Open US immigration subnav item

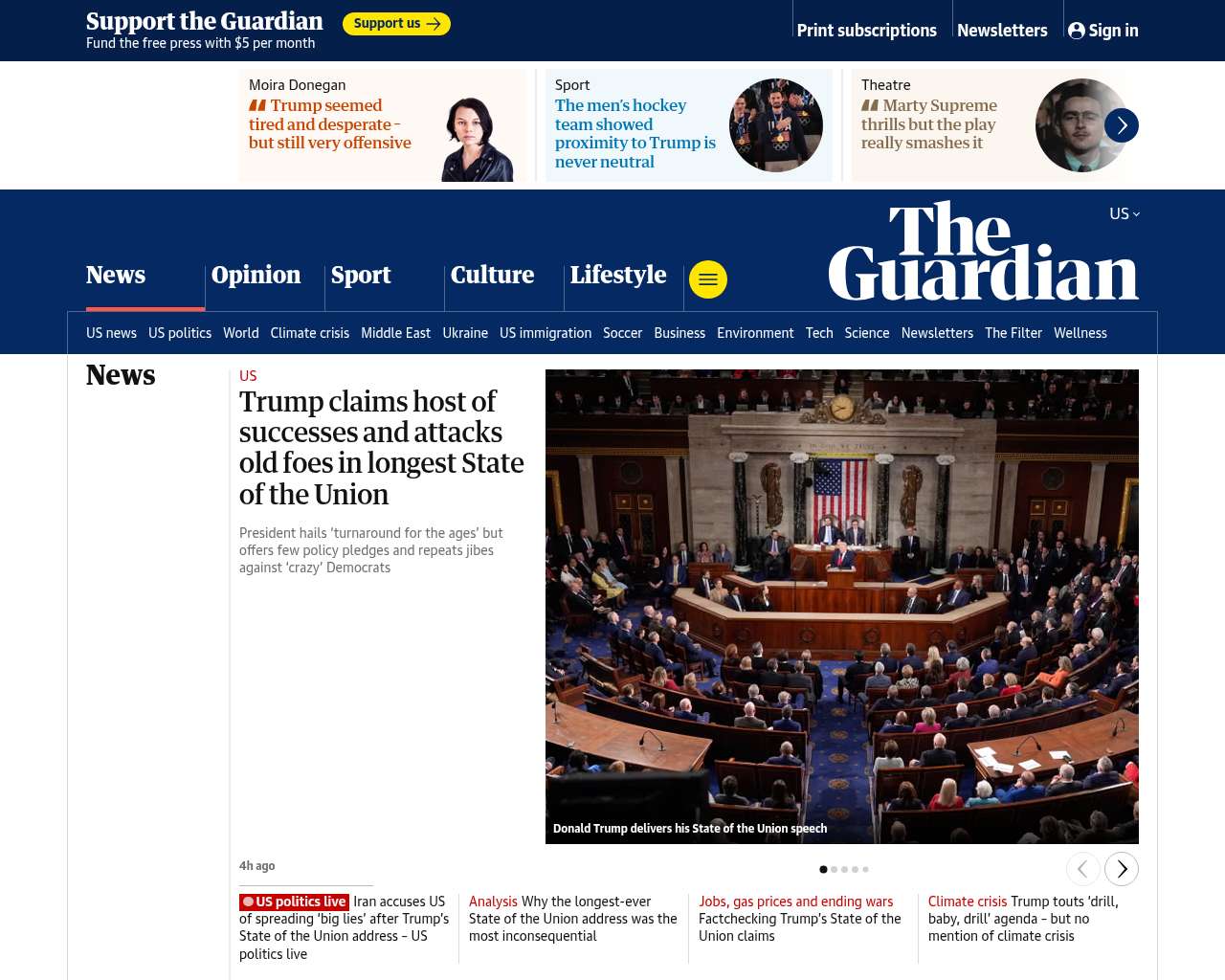coord(546,333)
